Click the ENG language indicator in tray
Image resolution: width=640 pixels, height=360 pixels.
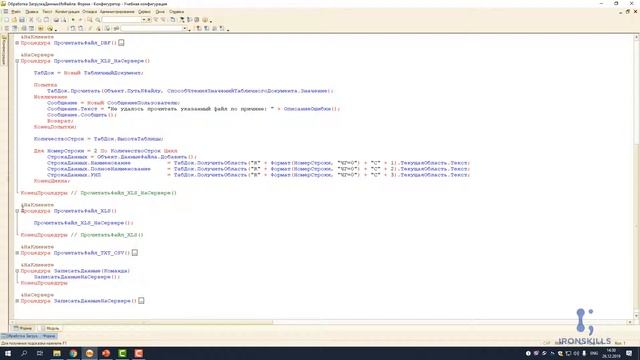tap(594, 353)
